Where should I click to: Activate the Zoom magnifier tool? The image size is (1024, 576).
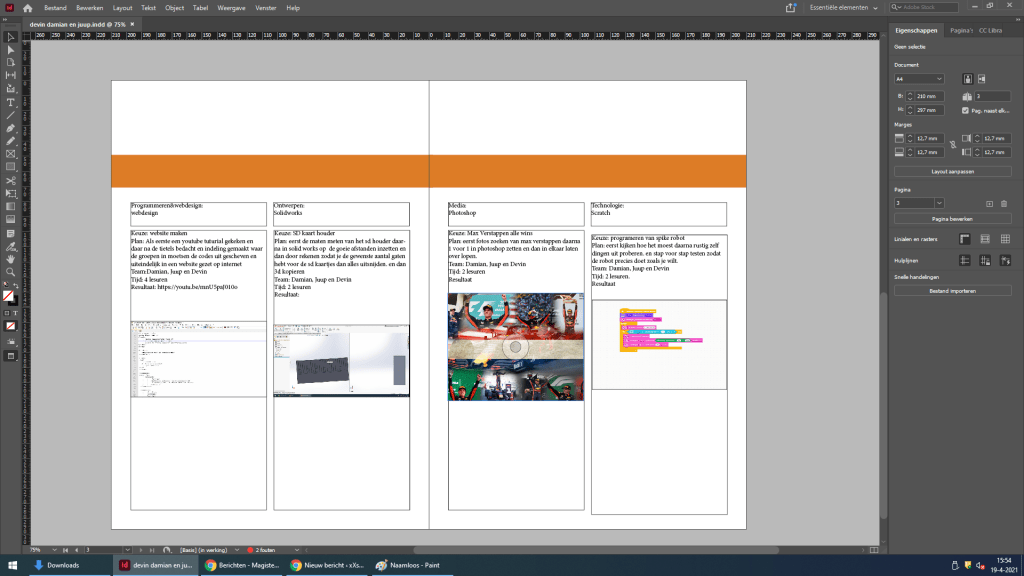pos(10,271)
